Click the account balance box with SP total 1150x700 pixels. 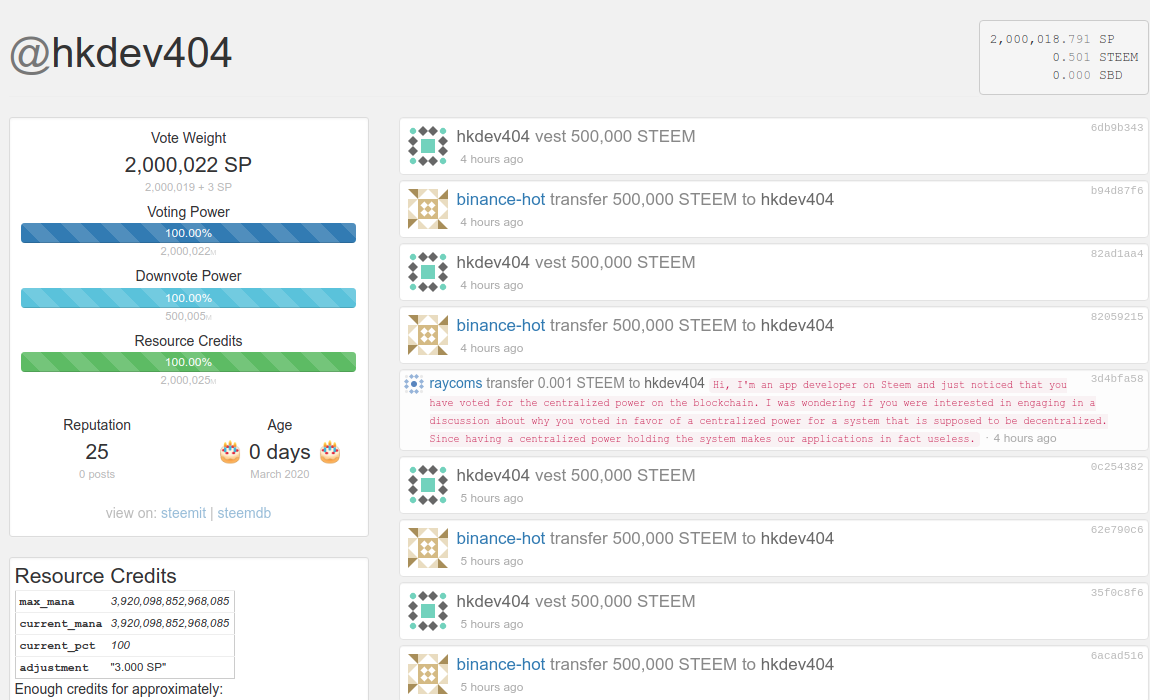pyautogui.click(x=1064, y=57)
